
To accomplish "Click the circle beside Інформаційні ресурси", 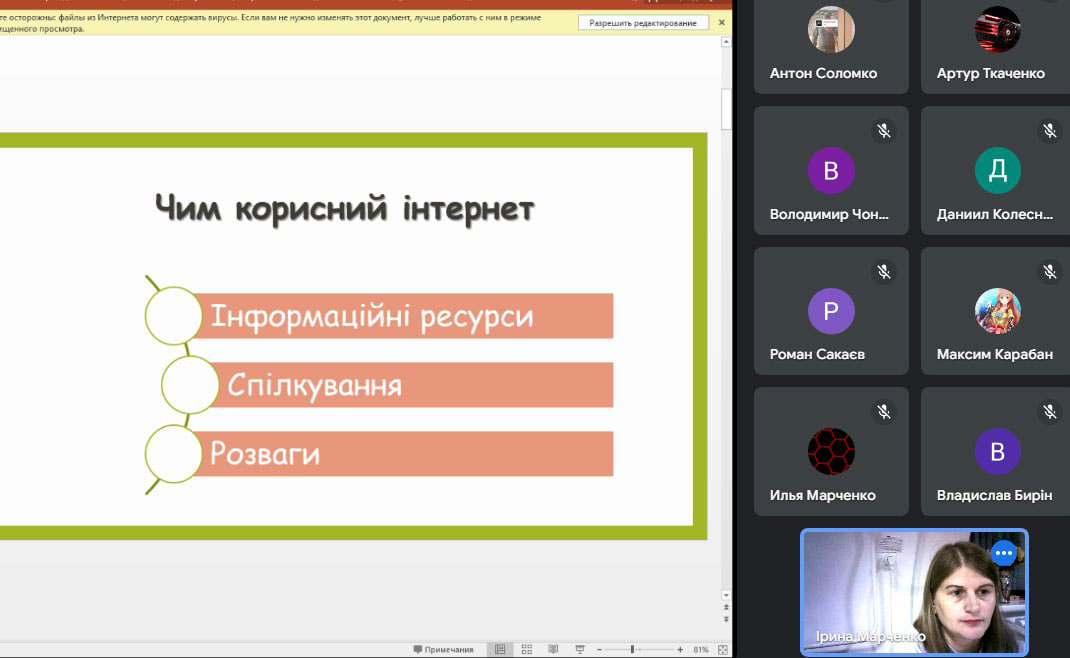I will pyautogui.click(x=173, y=315).
